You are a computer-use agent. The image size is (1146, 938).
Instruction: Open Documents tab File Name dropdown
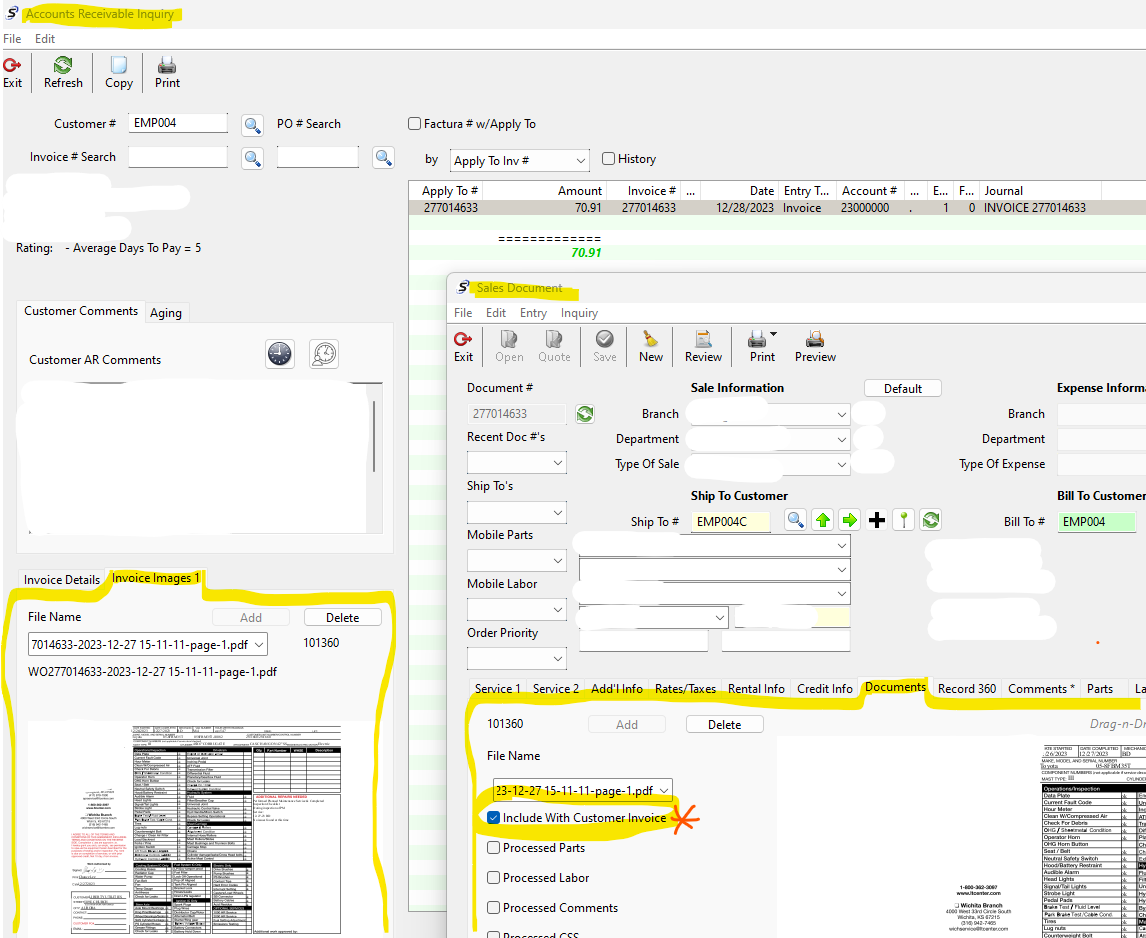click(583, 790)
